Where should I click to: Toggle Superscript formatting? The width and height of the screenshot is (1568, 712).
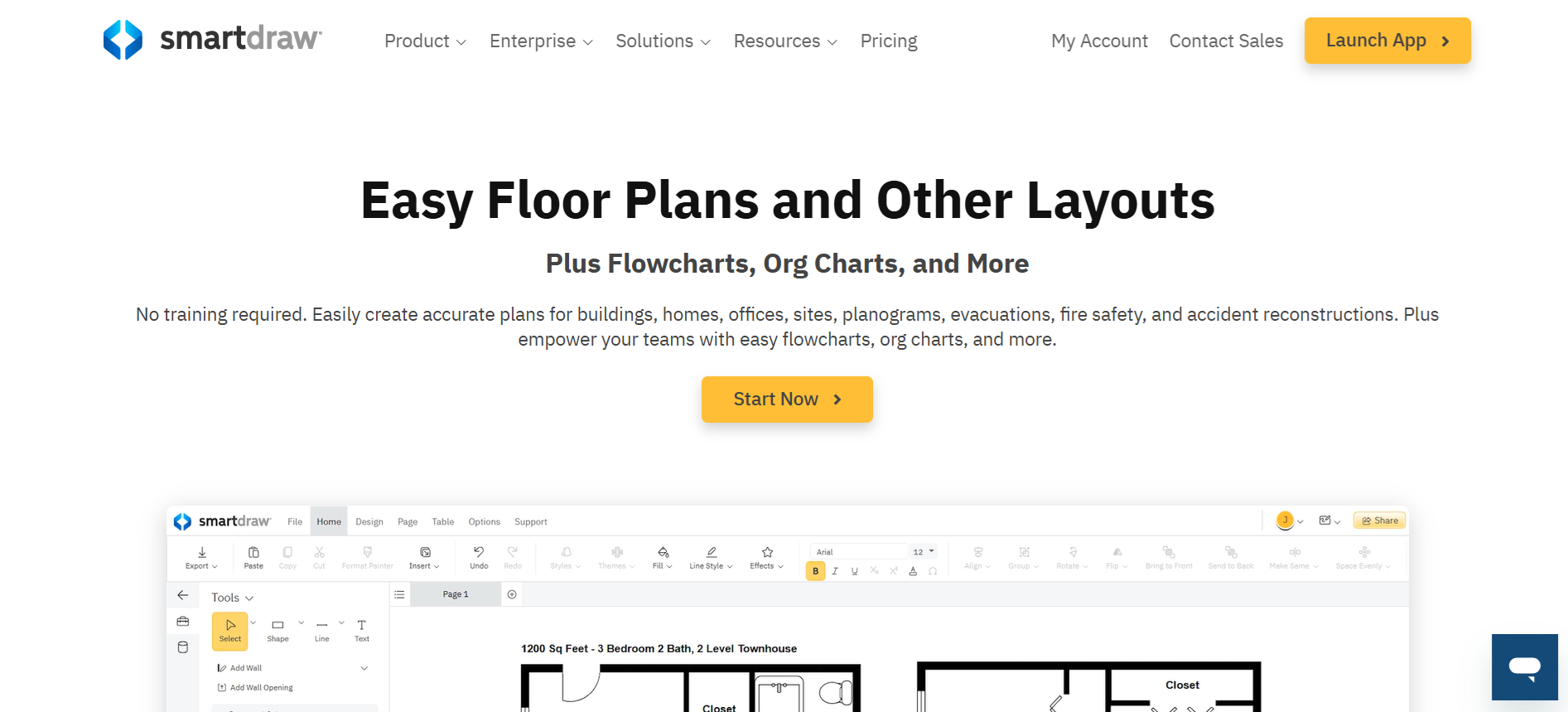pos(894,571)
